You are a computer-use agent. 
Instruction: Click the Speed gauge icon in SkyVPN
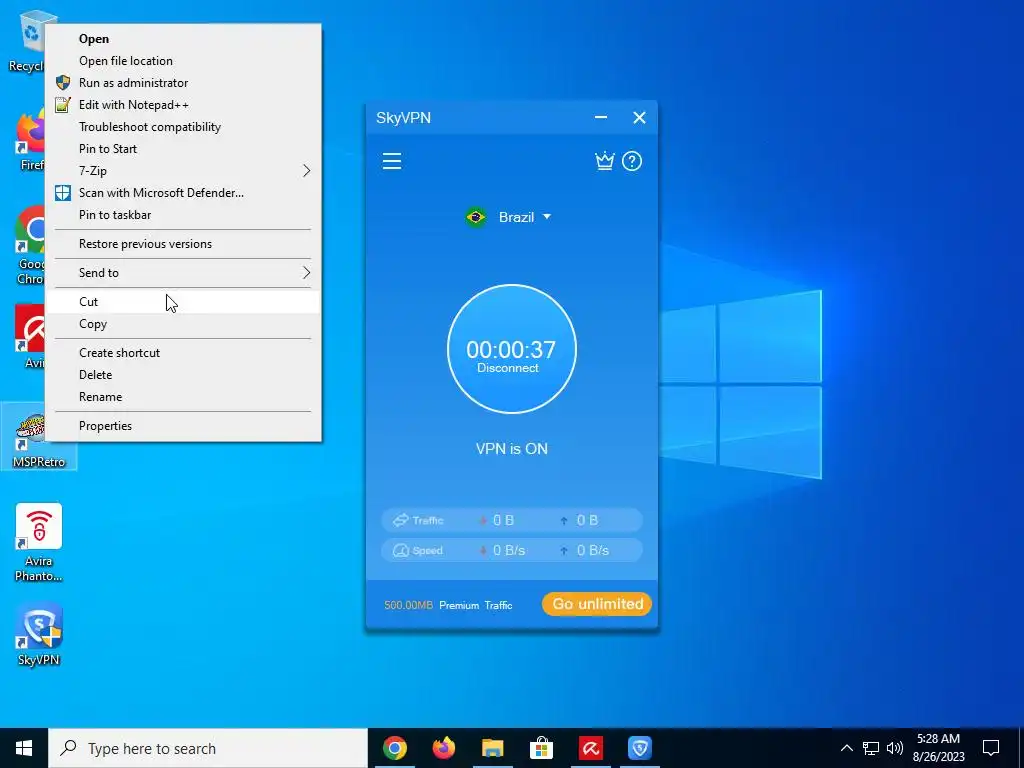pyautogui.click(x=400, y=551)
